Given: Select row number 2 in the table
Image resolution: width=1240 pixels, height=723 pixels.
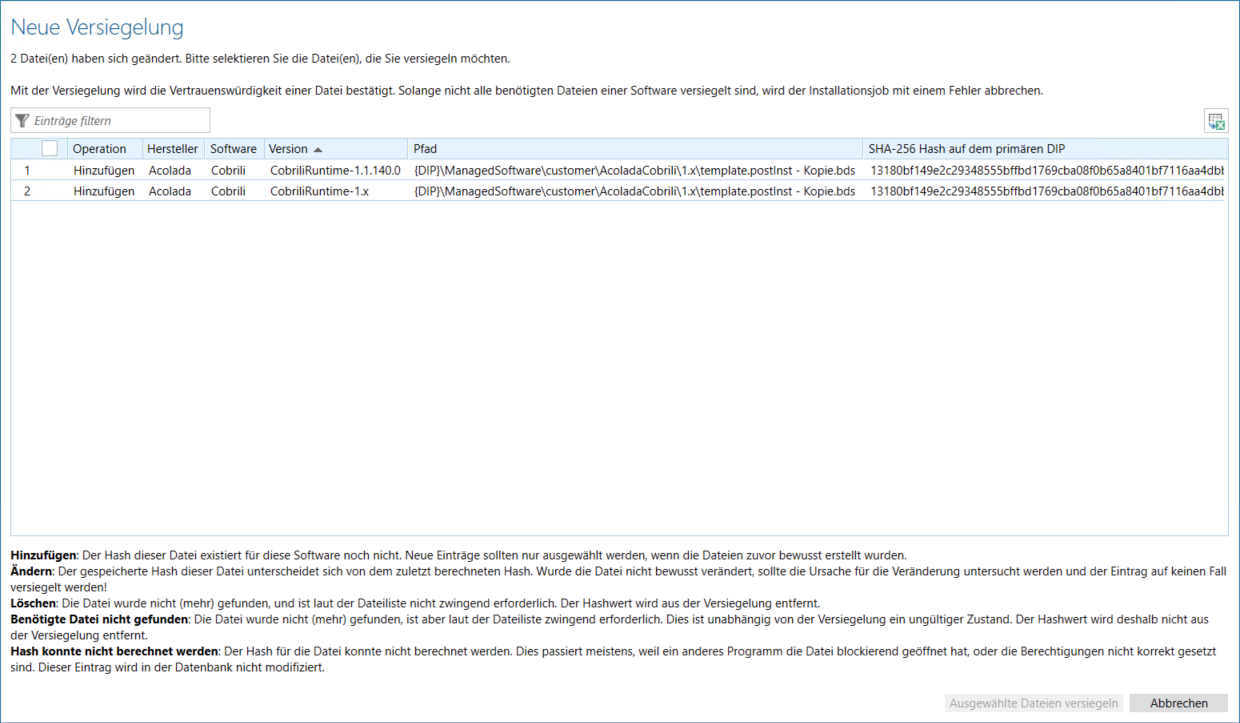Looking at the screenshot, I should click(x=27, y=191).
